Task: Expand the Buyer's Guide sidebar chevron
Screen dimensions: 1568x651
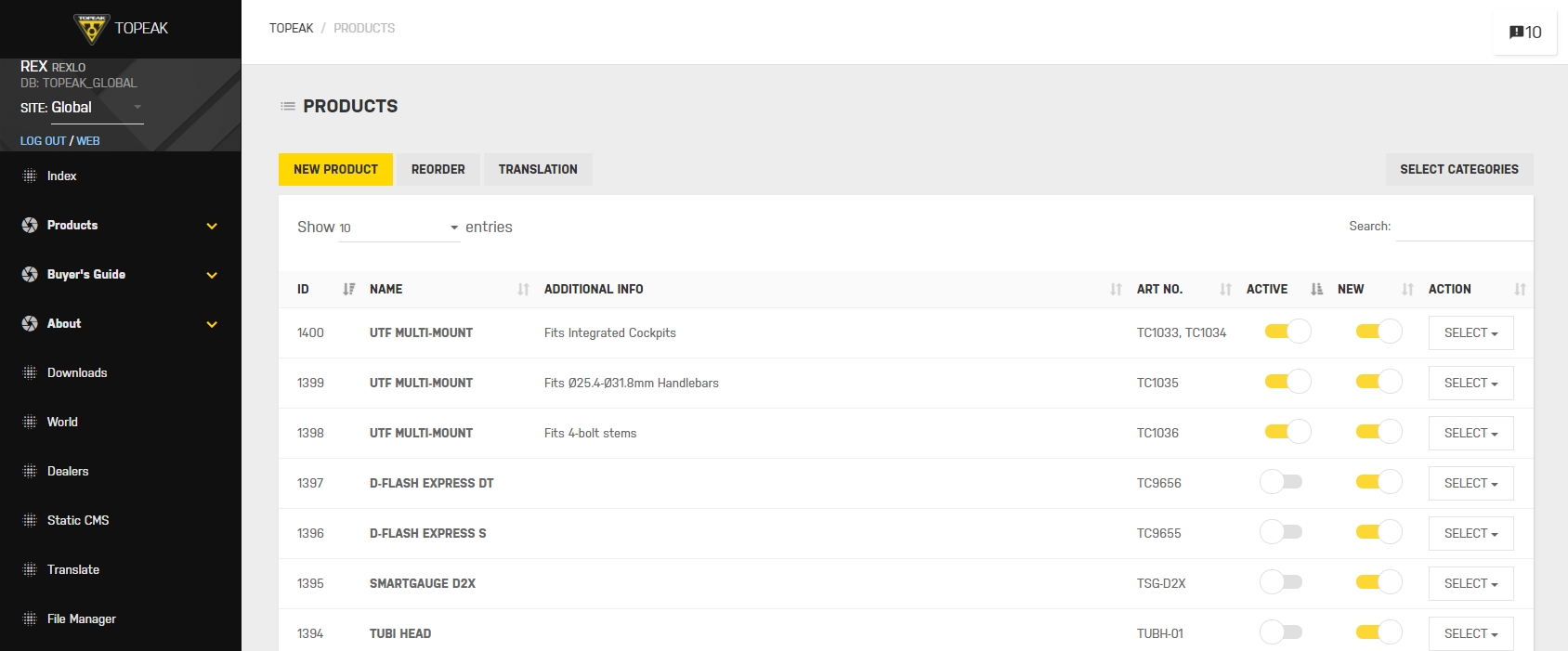Action: click(212, 275)
